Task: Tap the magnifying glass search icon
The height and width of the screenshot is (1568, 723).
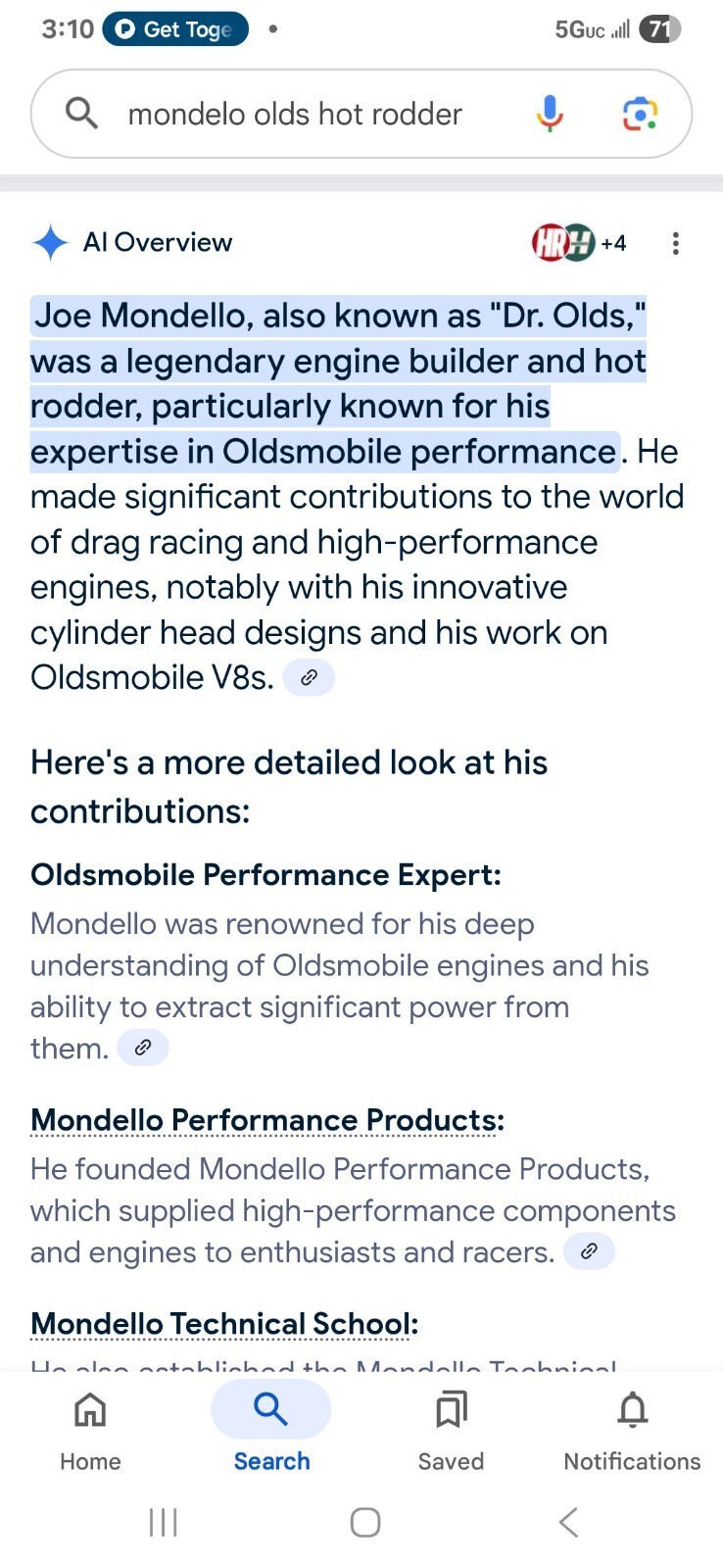Action: click(x=81, y=114)
